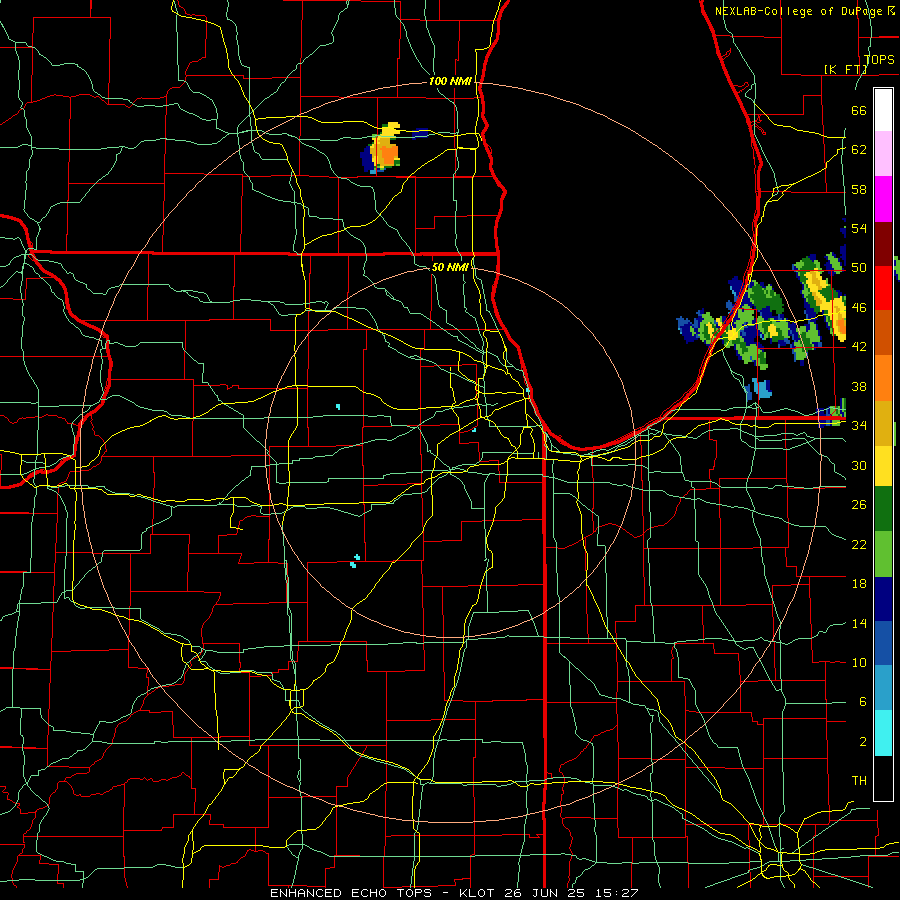Click the legend value "58"
This screenshot has width=900, height=900.
click(859, 189)
